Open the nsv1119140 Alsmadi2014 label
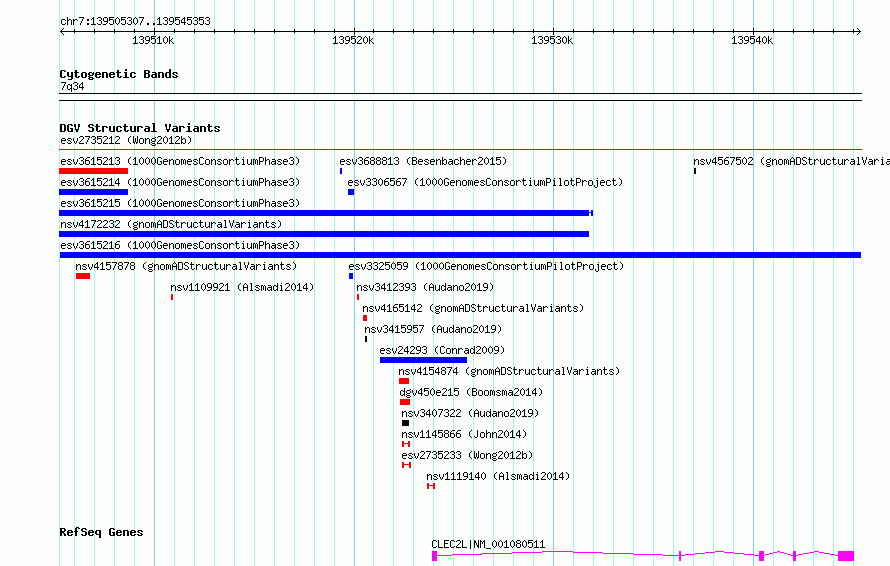The image size is (890, 566). [498, 476]
